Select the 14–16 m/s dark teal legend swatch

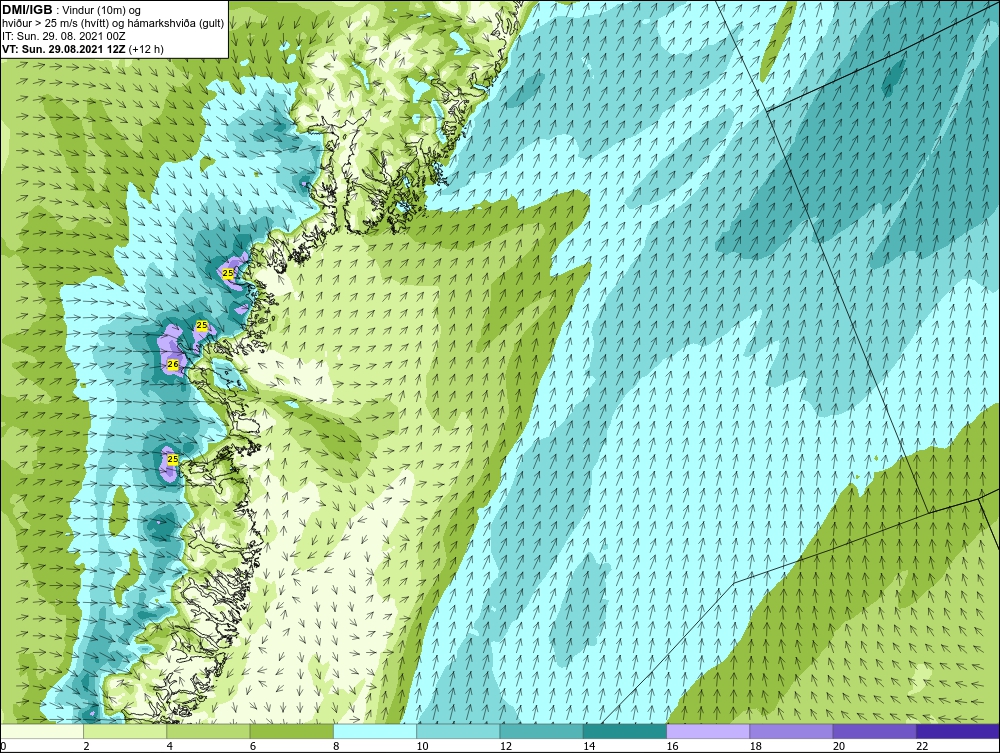(624, 731)
